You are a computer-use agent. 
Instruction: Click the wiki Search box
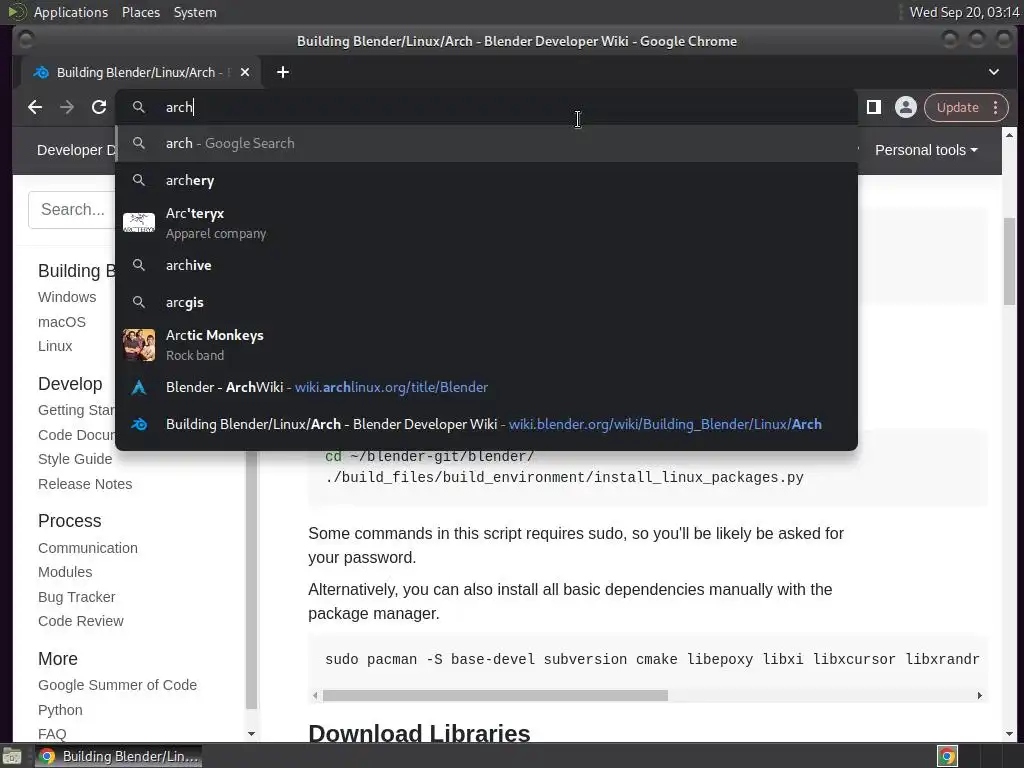pos(72,210)
